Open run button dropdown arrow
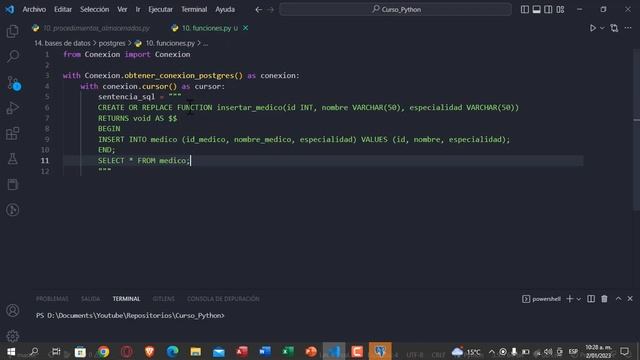 (602, 28)
